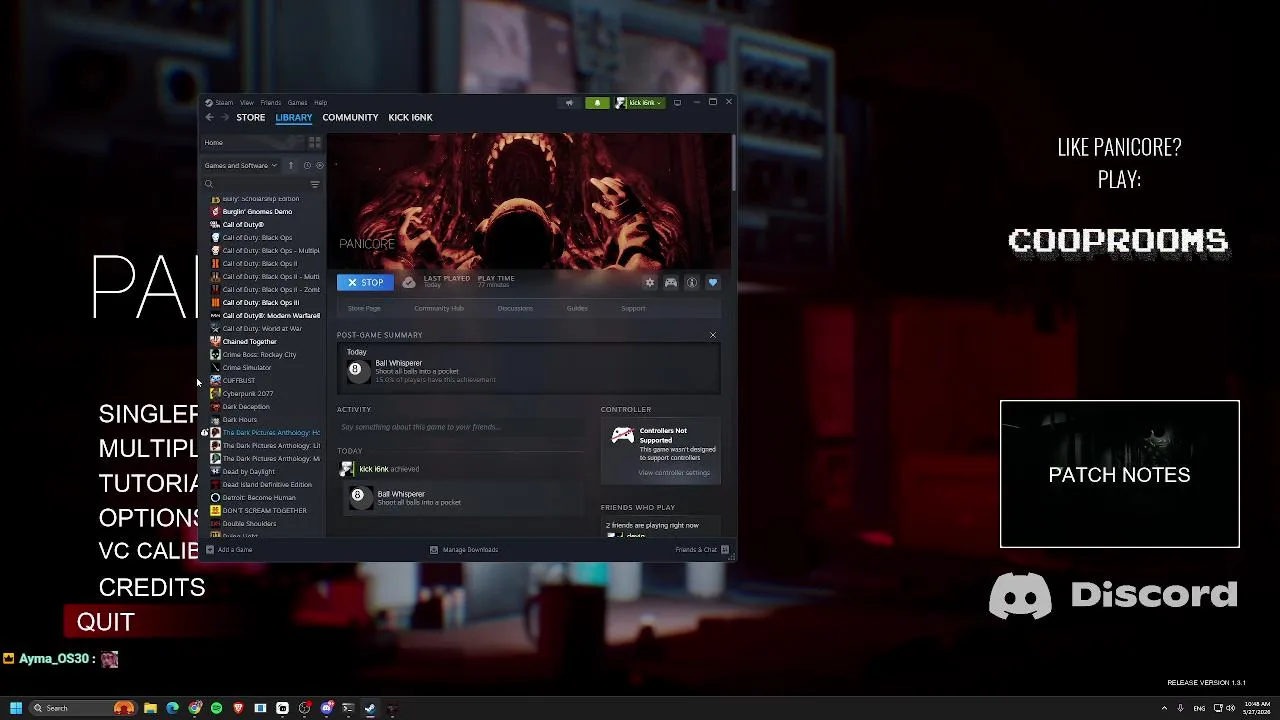This screenshot has height=720, width=1280.
Task: Click CREDITS in the Panicore menu
Action: pos(152,587)
